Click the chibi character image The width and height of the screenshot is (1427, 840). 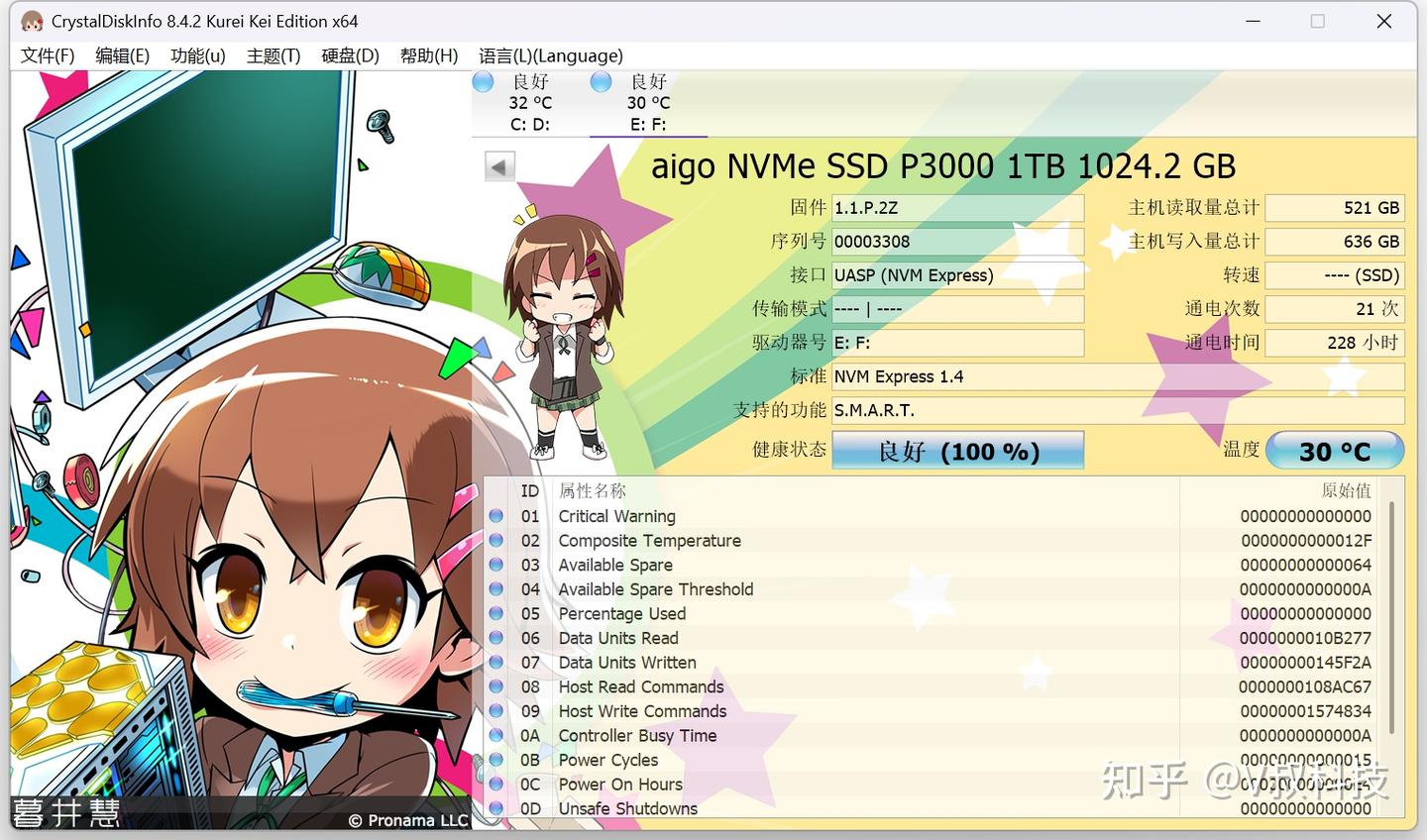tap(566, 335)
